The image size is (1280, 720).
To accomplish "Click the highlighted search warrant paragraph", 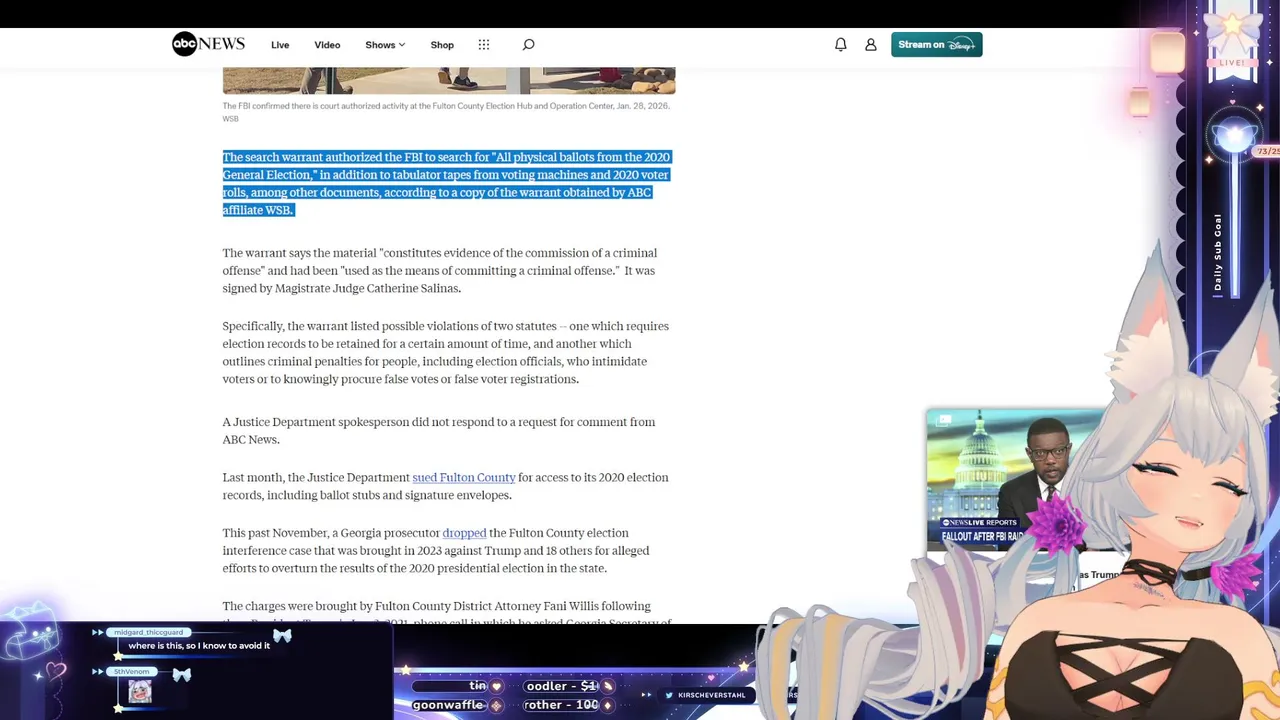I will (447, 183).
